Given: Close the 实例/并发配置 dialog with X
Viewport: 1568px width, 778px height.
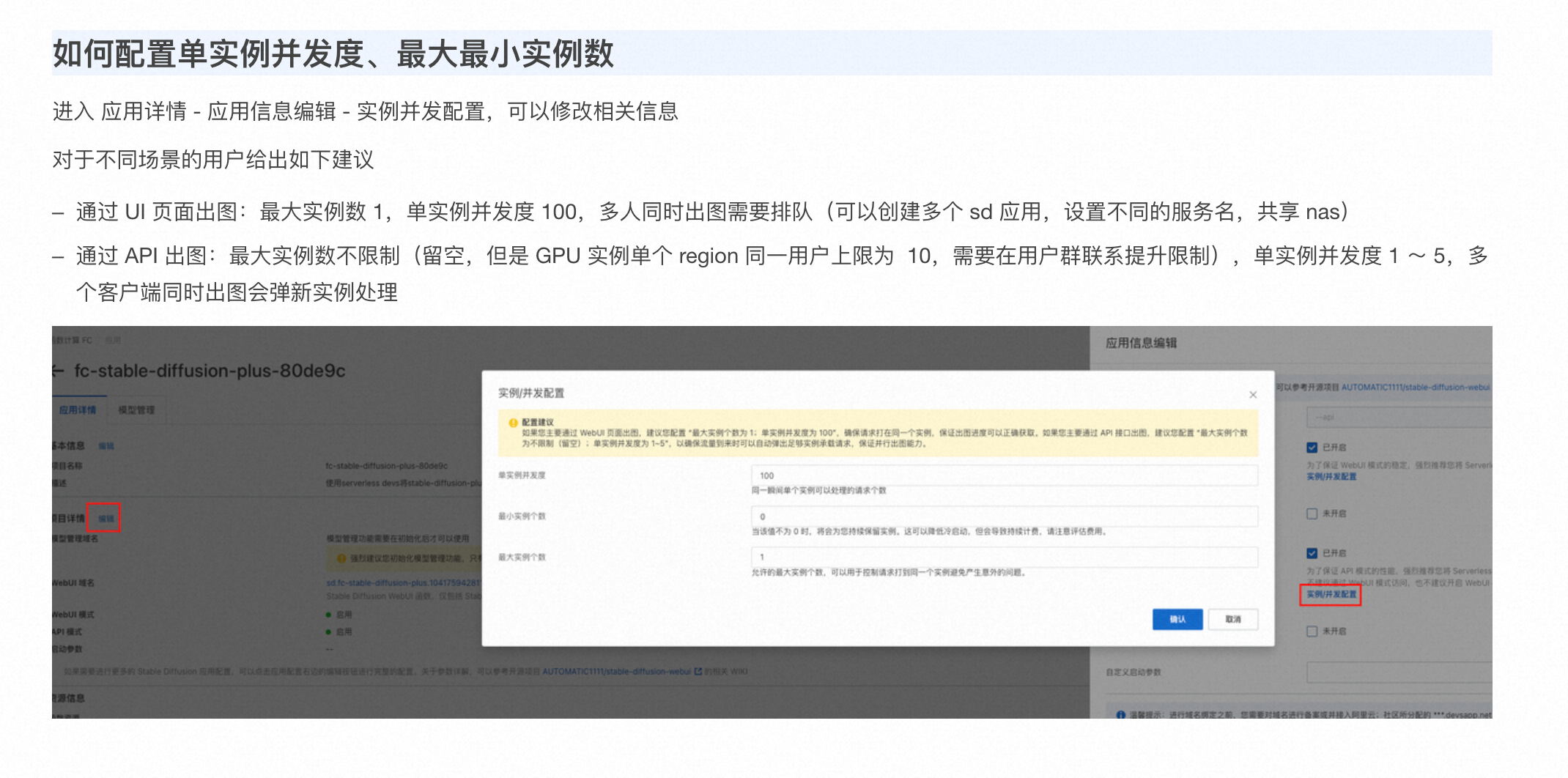Looking at the screenshot, I should point(1253,395).
